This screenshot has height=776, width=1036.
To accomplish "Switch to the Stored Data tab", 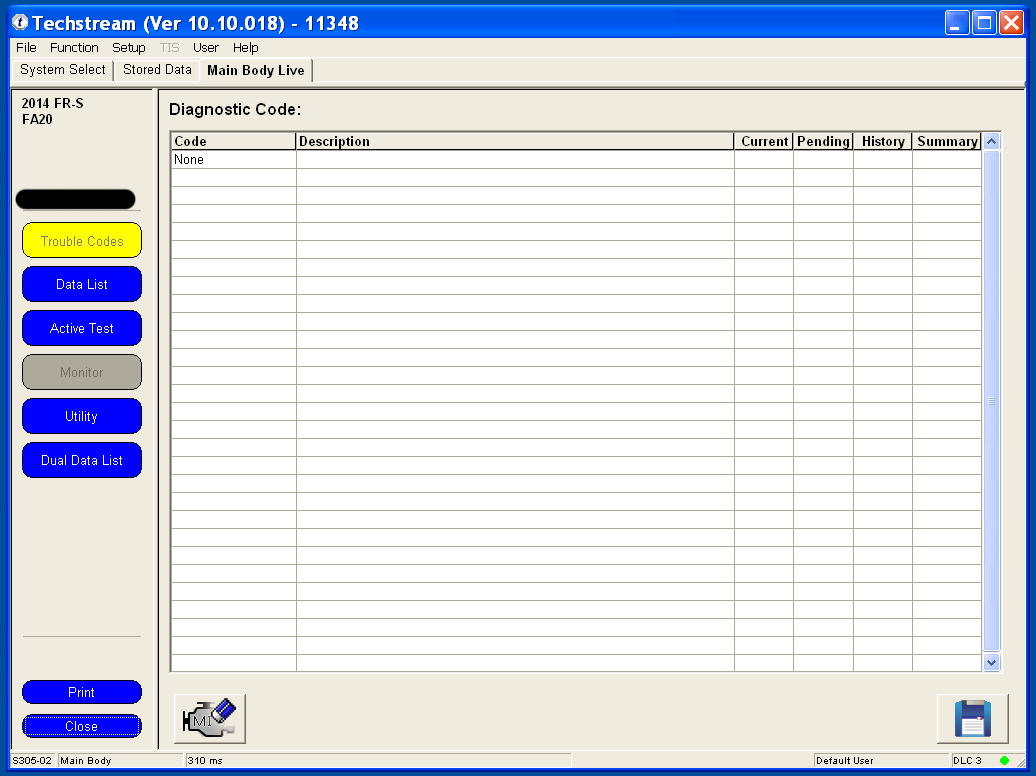I will coord(157,70).
